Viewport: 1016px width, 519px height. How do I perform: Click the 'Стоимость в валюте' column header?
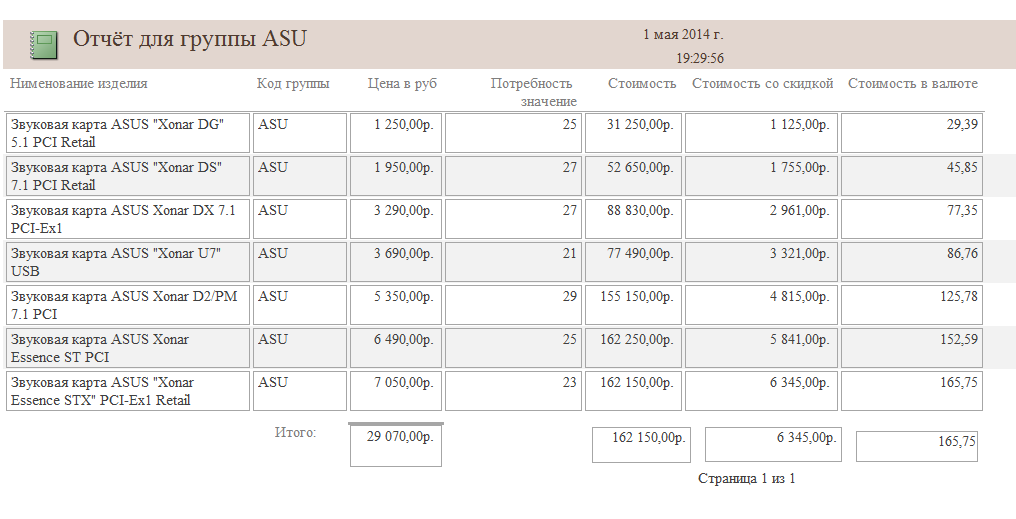912,83
